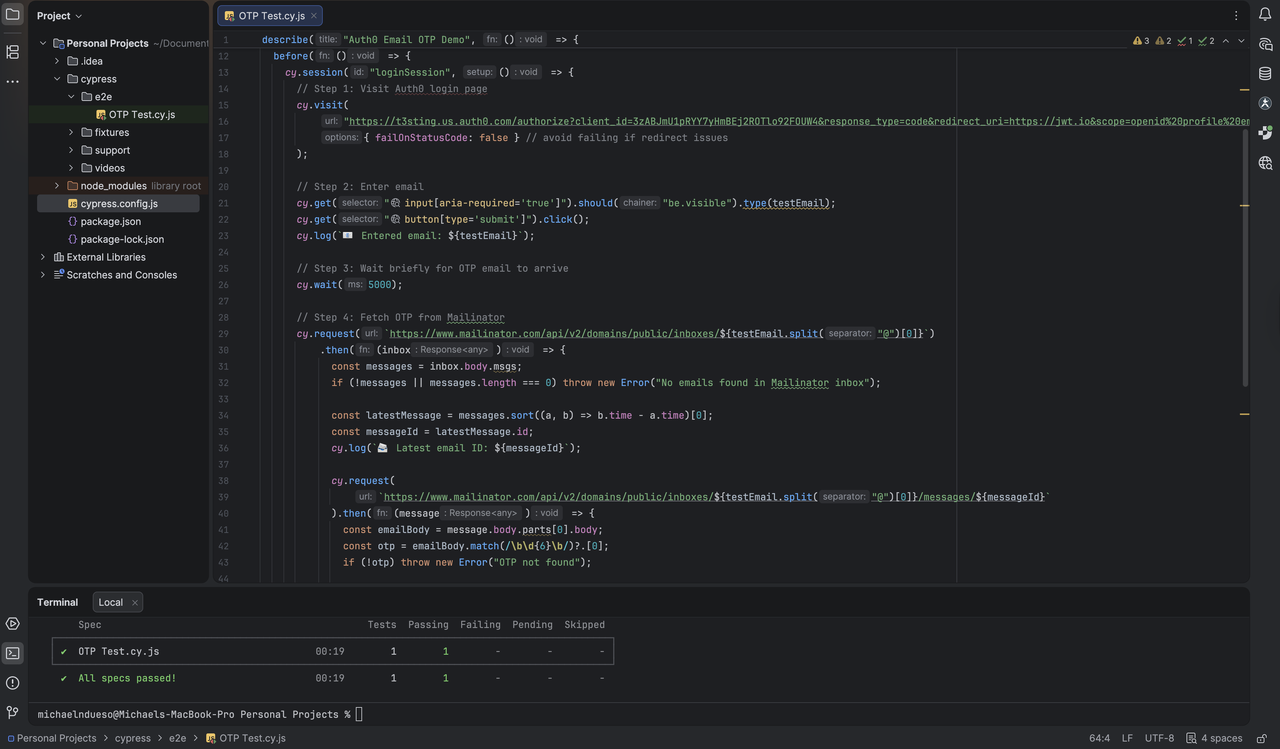1280x749 pixels.
Task: Open editor tab options three-dot menu
Action: [1236, 16]
